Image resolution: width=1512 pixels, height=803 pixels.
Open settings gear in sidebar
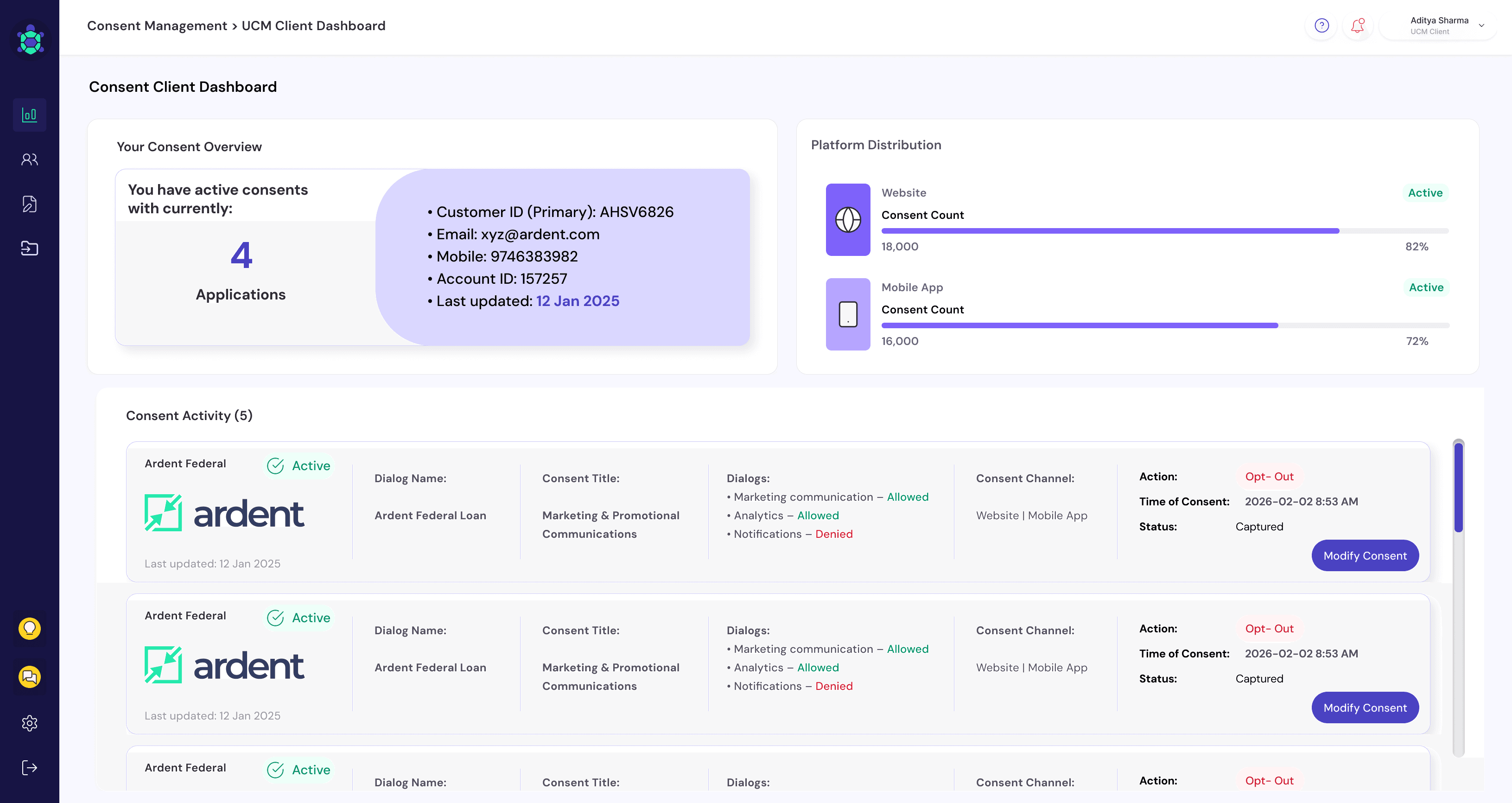coord(29,723)
